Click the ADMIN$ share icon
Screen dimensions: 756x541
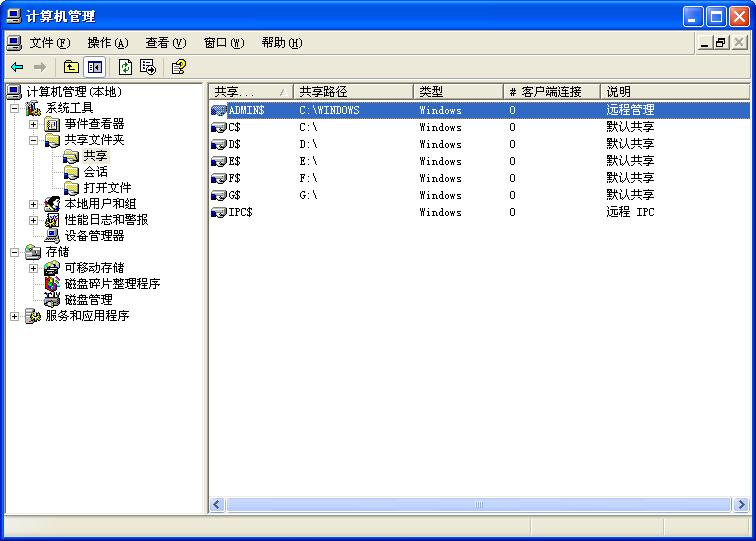click(219, 110)
